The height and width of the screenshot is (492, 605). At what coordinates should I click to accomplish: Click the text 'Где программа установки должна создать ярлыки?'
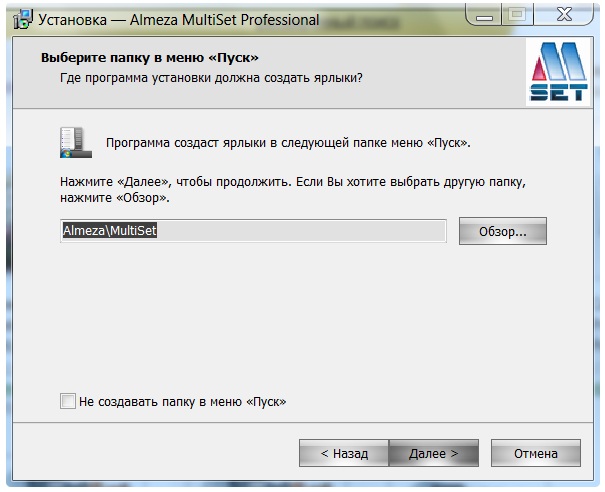point(211,78)
